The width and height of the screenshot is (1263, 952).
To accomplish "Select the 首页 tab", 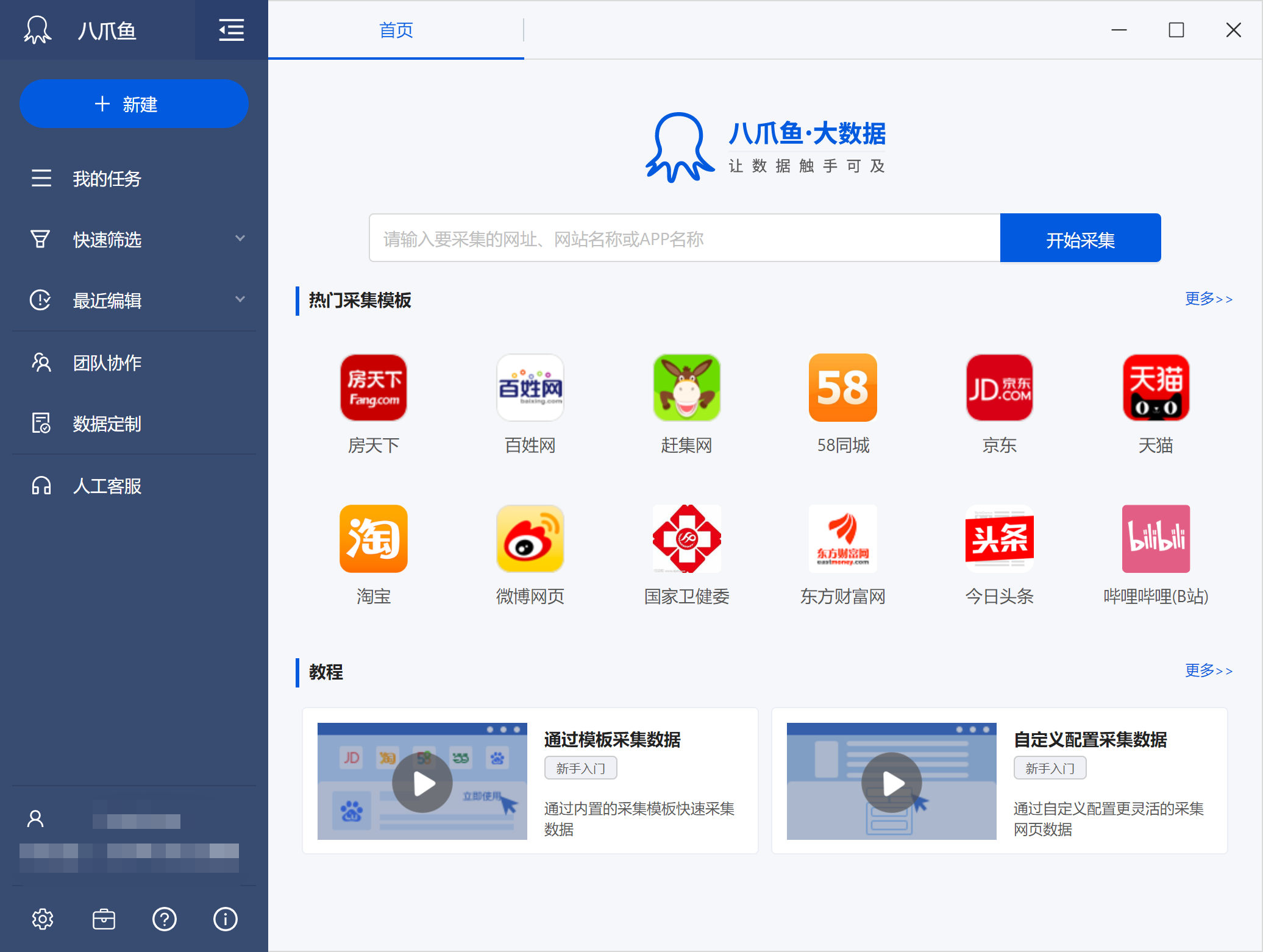I will (396, 30).
